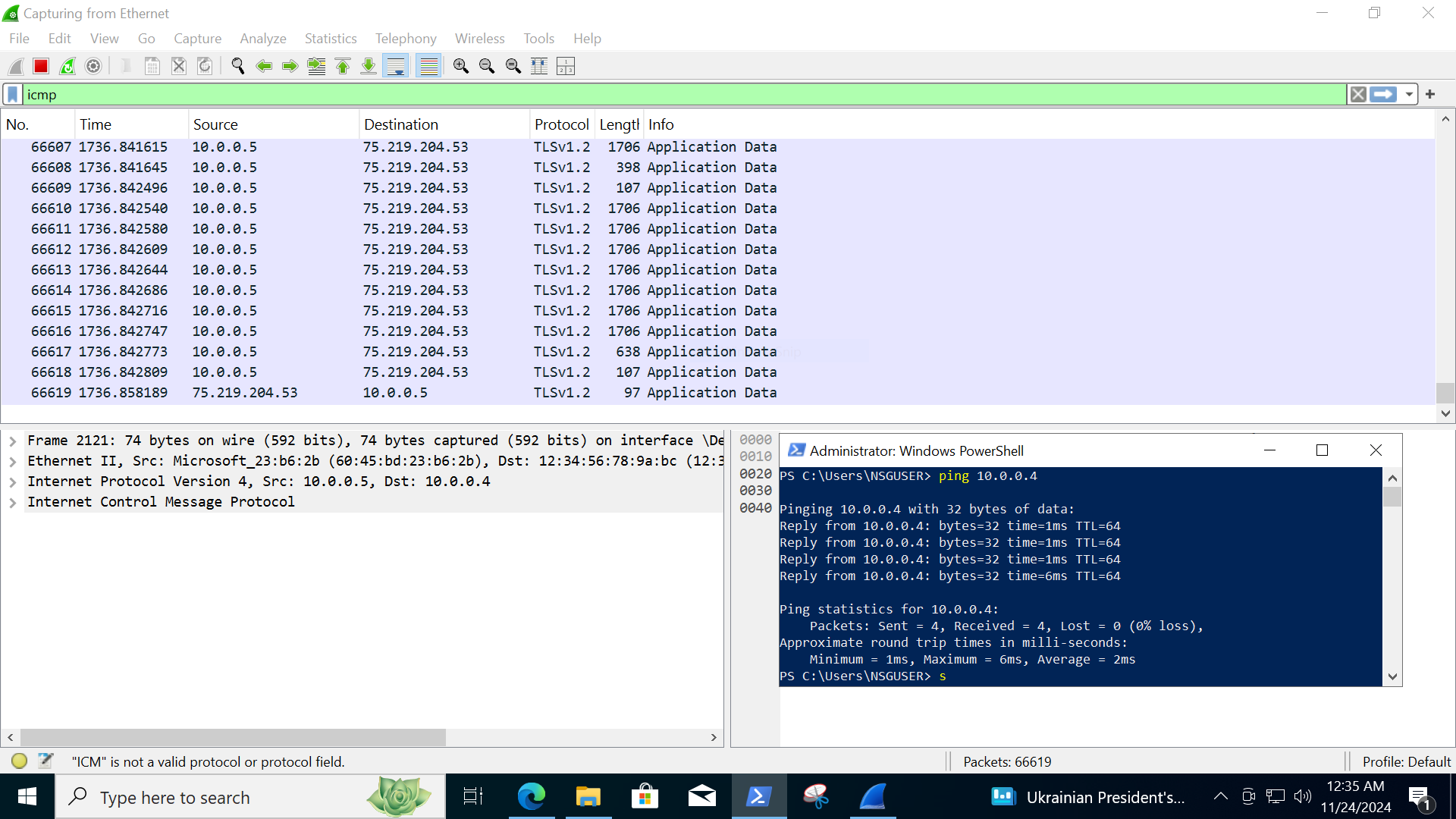Expand the Ethernet II tree row
Image resolution: width=1456 pixels, height=819 pixels.
click(x=13, y=461)
